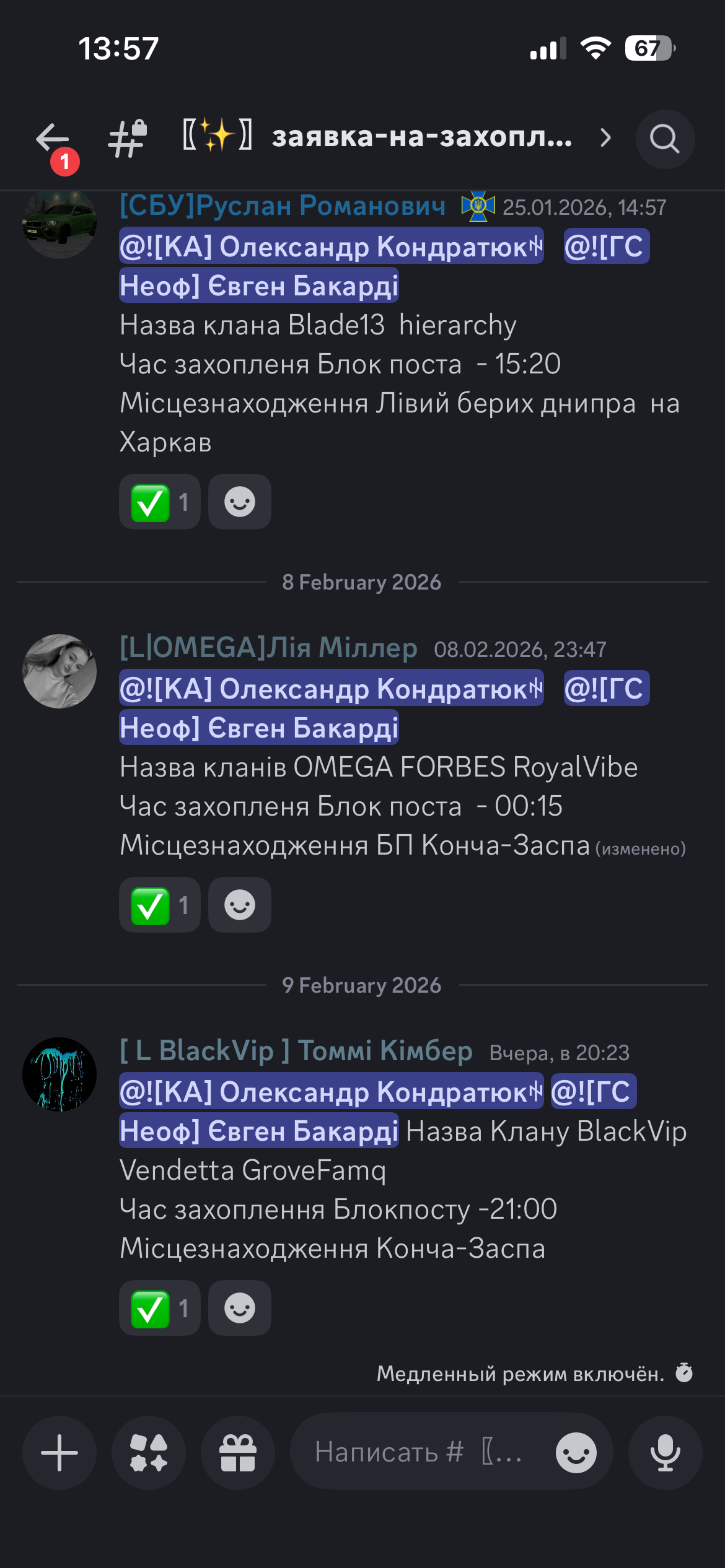Image resolution: width=725 pixels, height=1568 pixels.
Task: Open the channel search magnifier
Action: coord(665,139)
